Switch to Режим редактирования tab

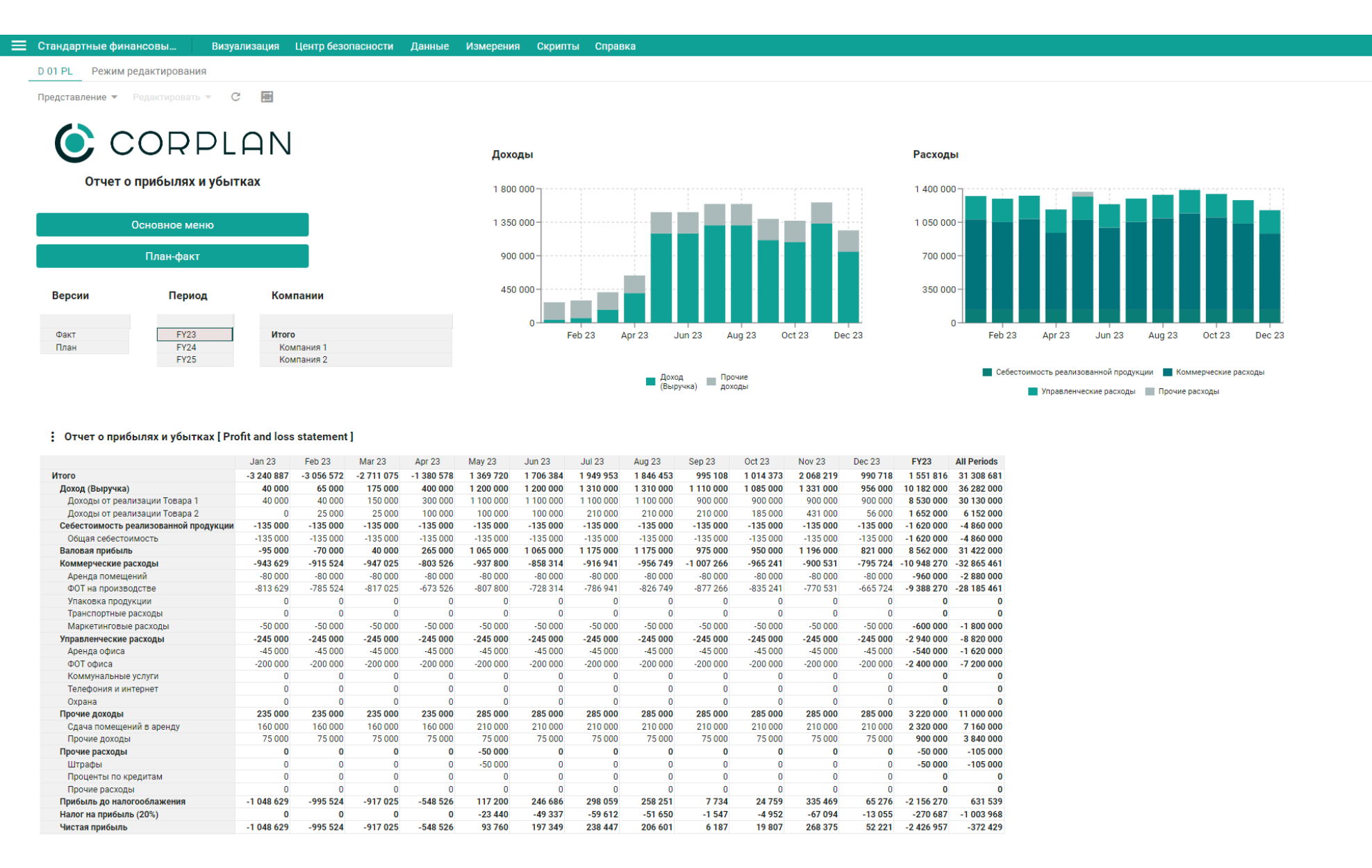tap(149, 71)
